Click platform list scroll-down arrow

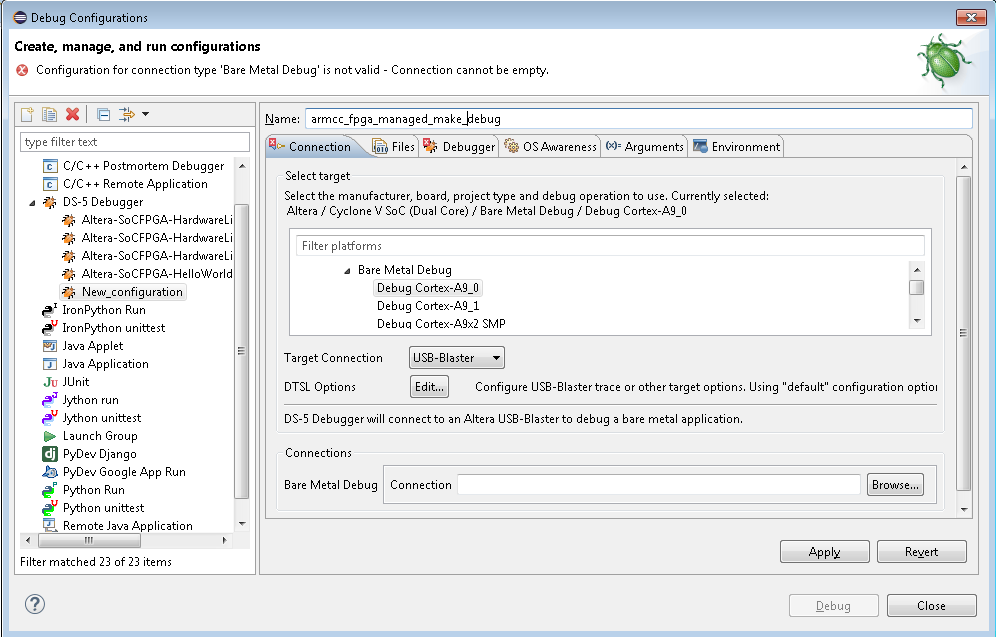click(917, 321)
